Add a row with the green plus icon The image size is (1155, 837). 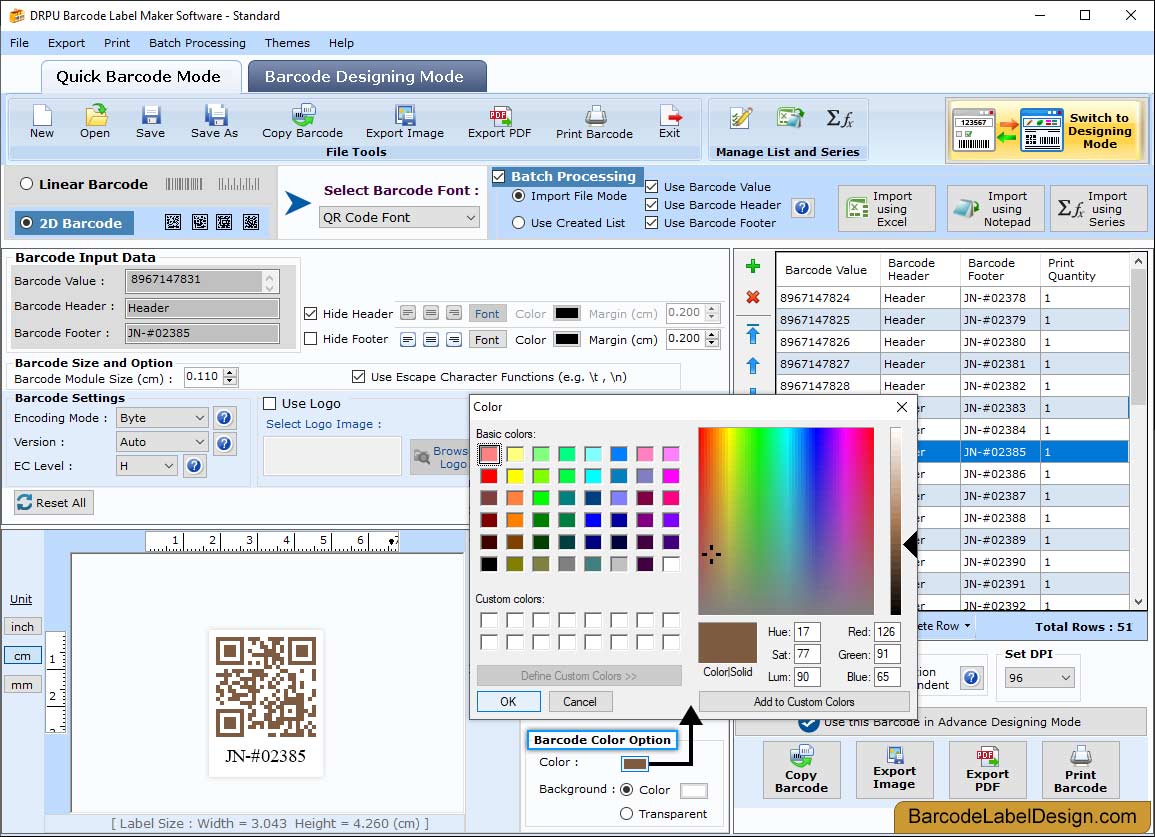pos(753,267)
